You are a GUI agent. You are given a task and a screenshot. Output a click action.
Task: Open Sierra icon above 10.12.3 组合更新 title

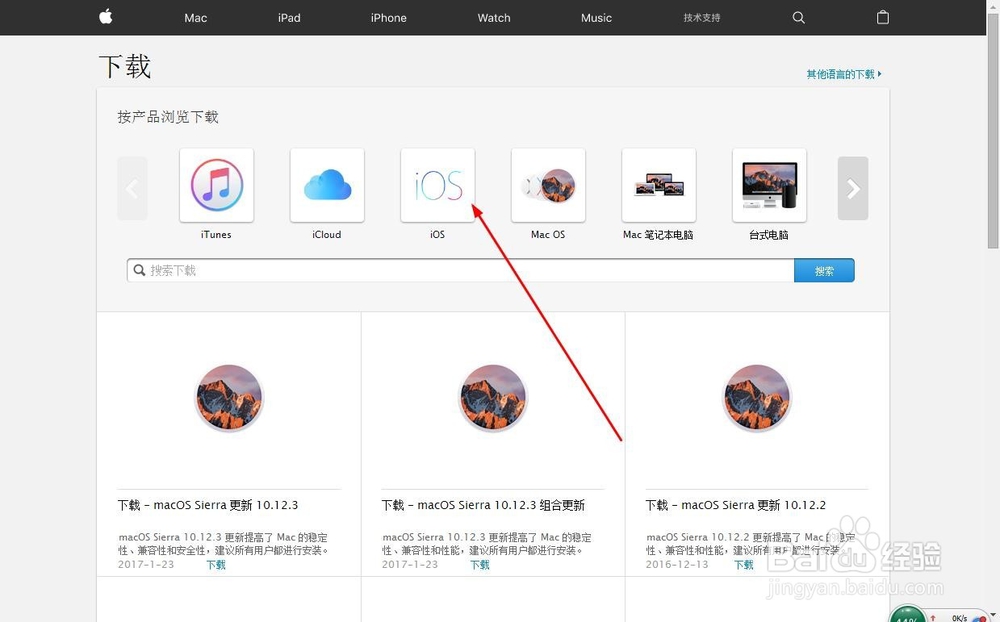(493, 397)
